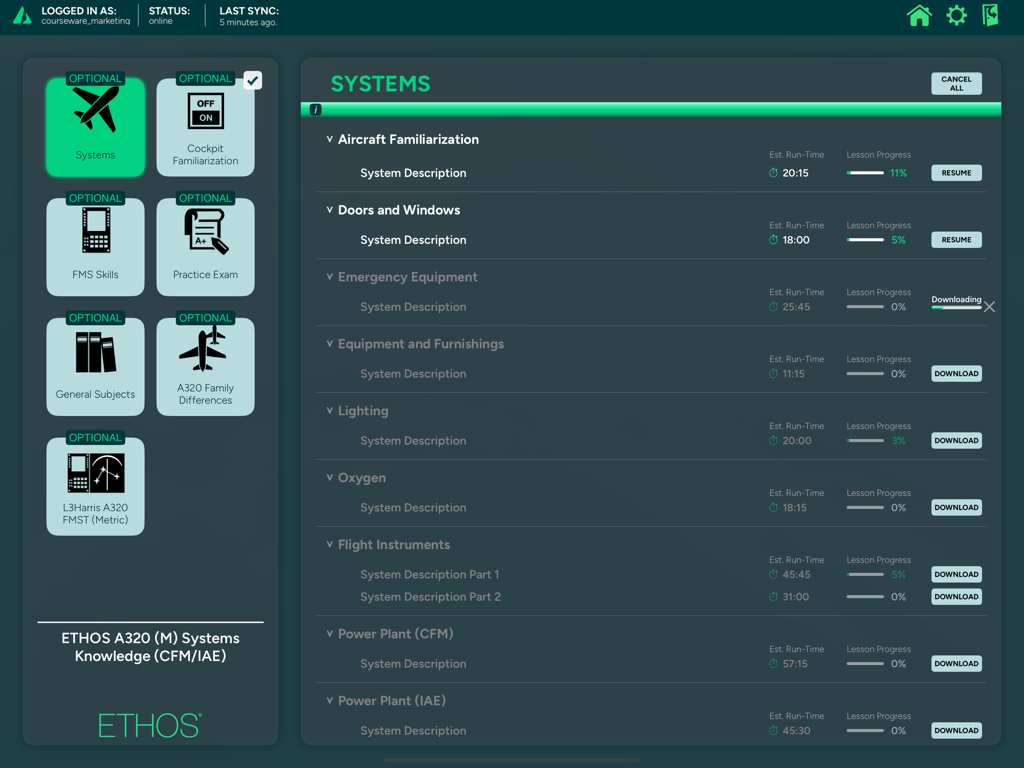Collapse the Equipment and Furnishings section
Screen dimensions: 1024x768
(x=330, y=344)
